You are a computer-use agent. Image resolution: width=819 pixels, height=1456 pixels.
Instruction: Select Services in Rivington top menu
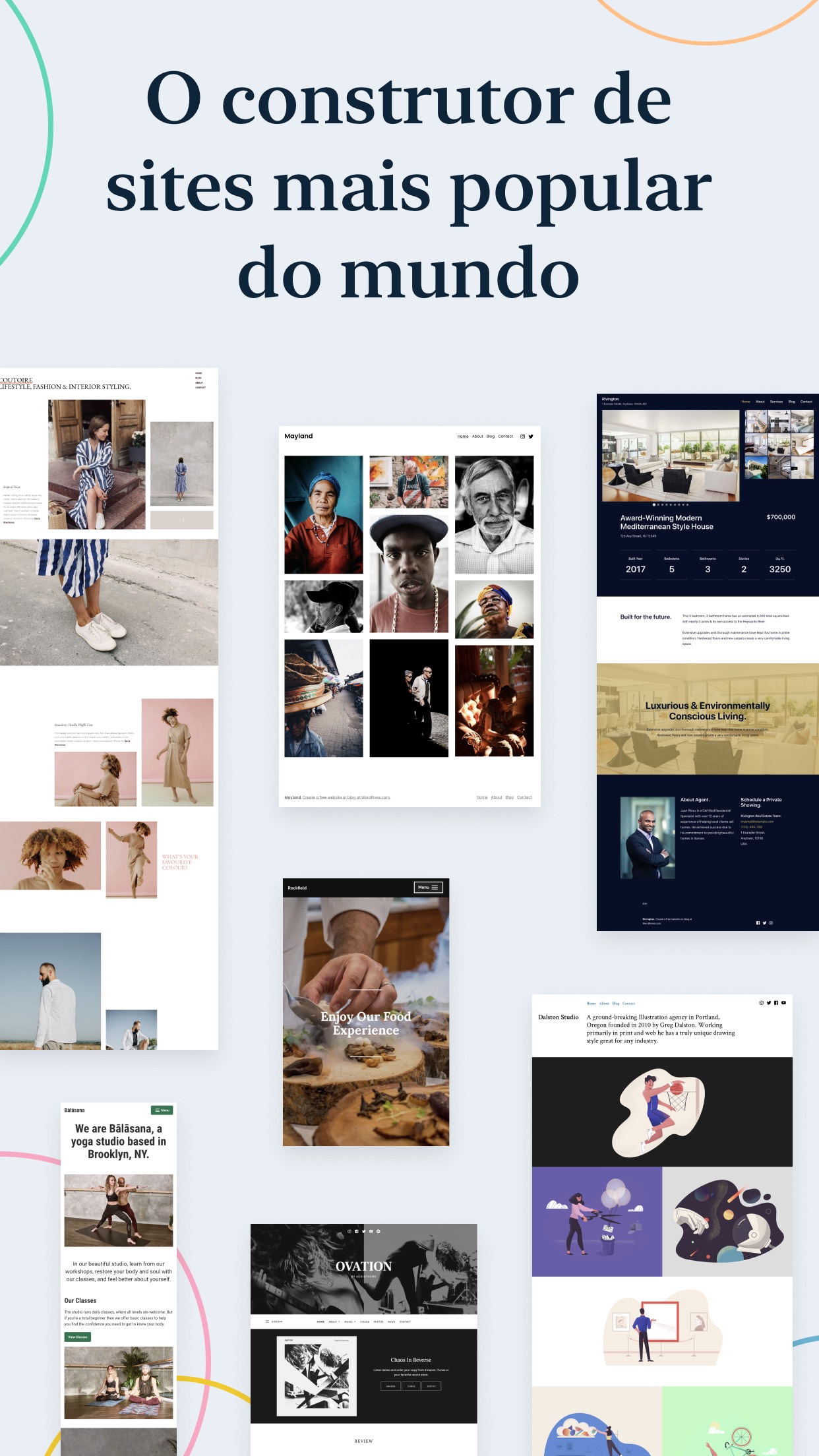click(776, 402)
